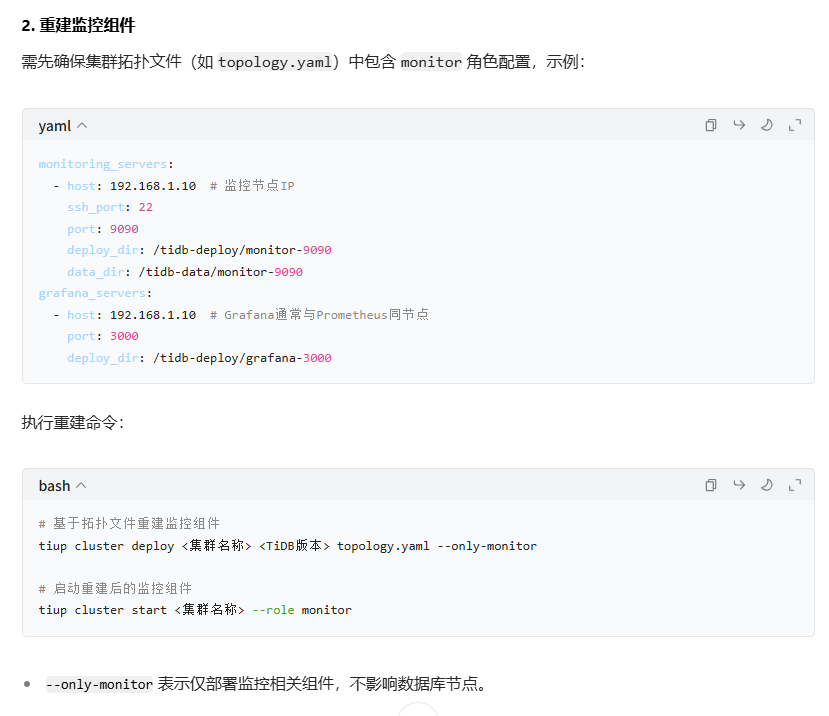Click the bash language label
The height and width of the screenshot is (716, 829).
coord(52,485)
